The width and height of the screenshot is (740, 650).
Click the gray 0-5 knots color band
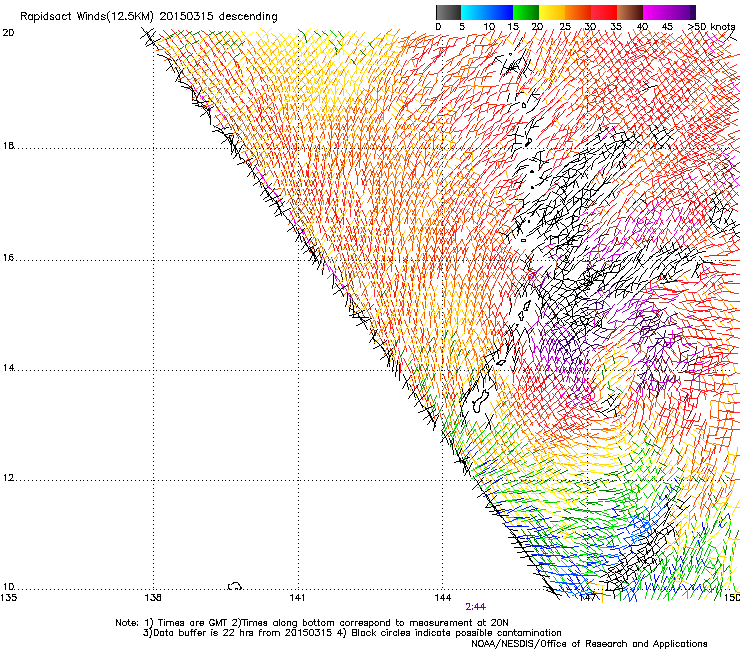coord(448,12)
